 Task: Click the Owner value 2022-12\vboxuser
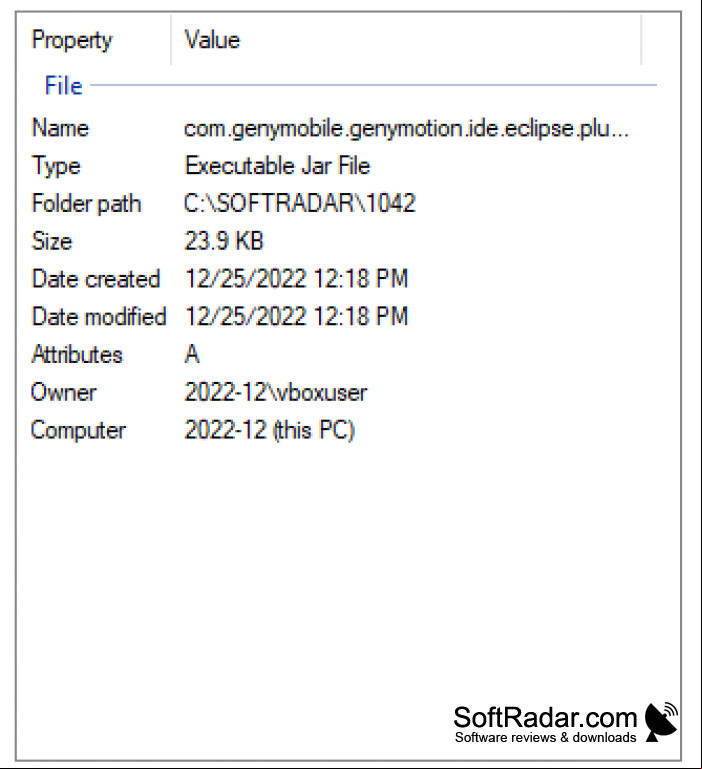click(x=276, y=392)
